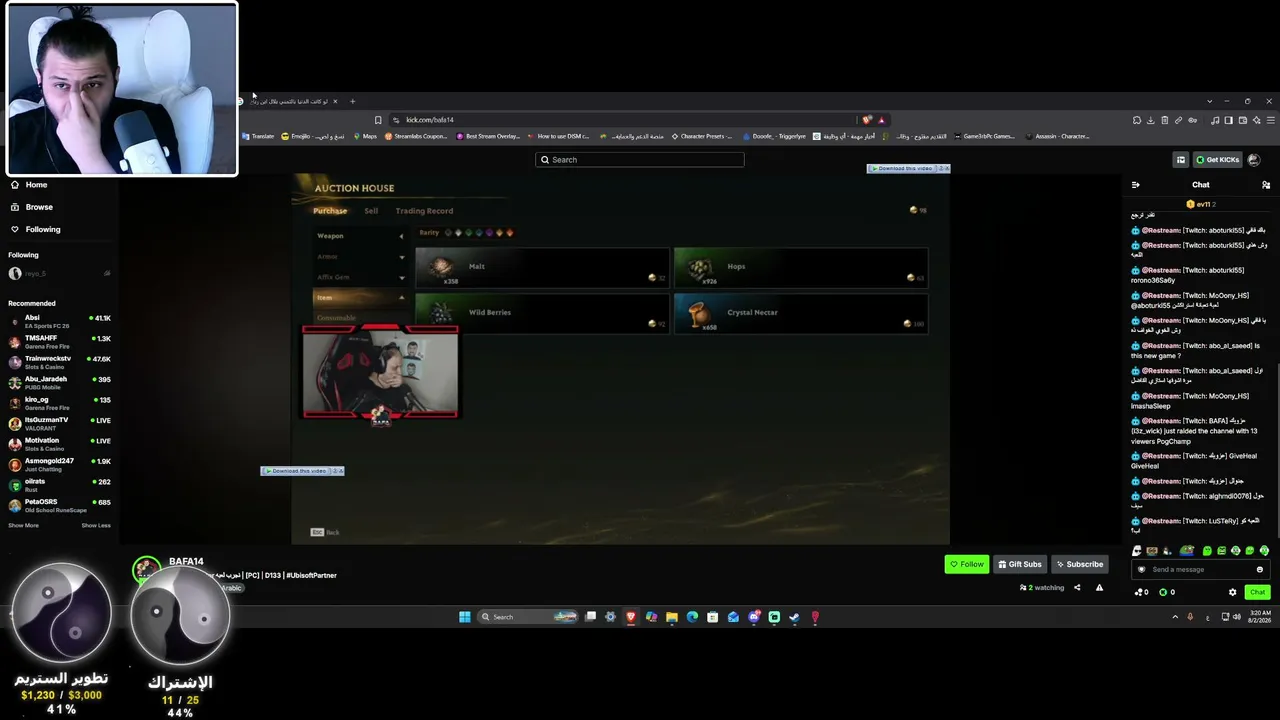Click the Back button in Auction House
This screenshot has width=1280, height=720.
325,532
